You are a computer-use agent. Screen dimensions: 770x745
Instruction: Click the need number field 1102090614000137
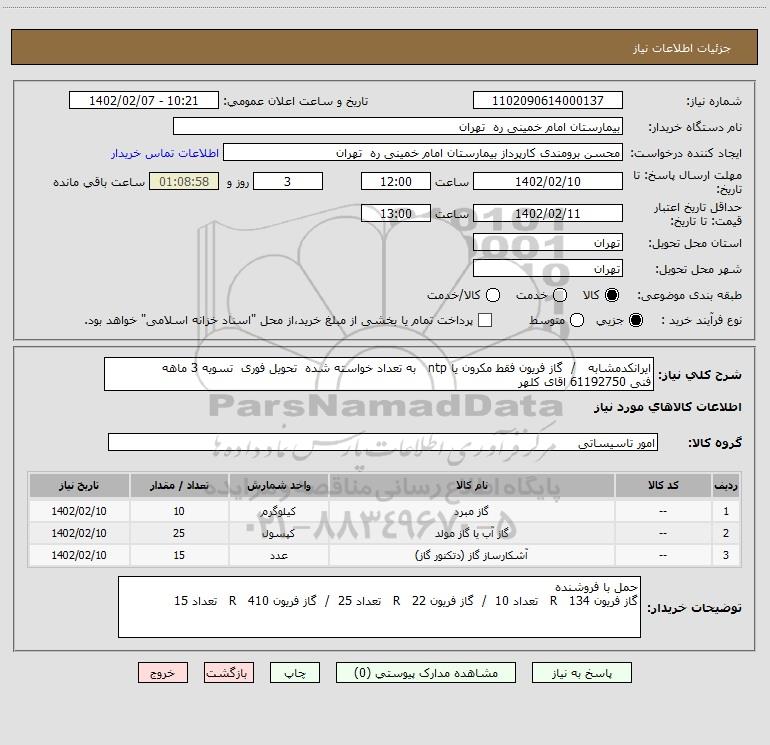click(x=548, y=101)
